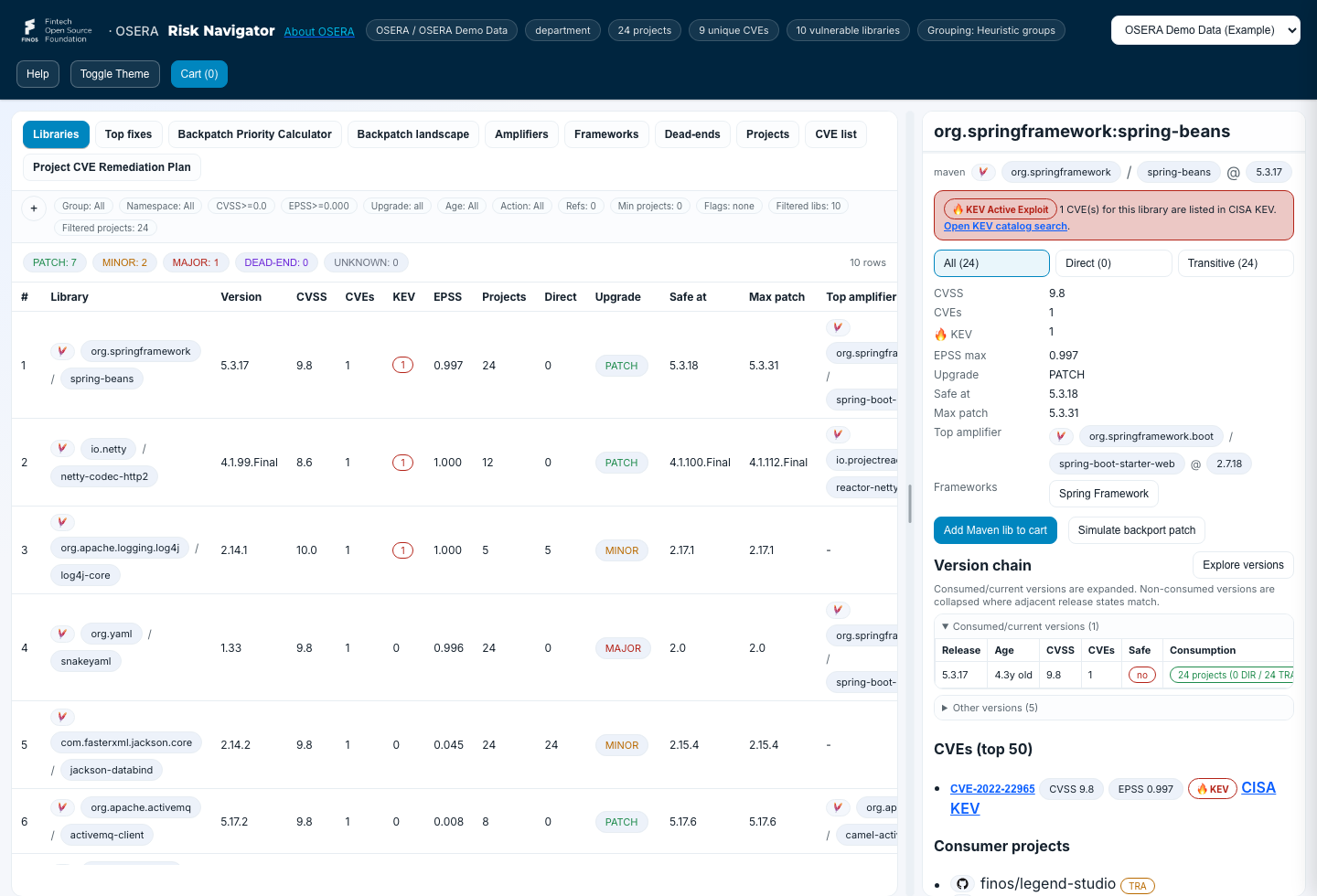Open the Namespace: All filter
The image size is (1317, 896).
(161, 207)
